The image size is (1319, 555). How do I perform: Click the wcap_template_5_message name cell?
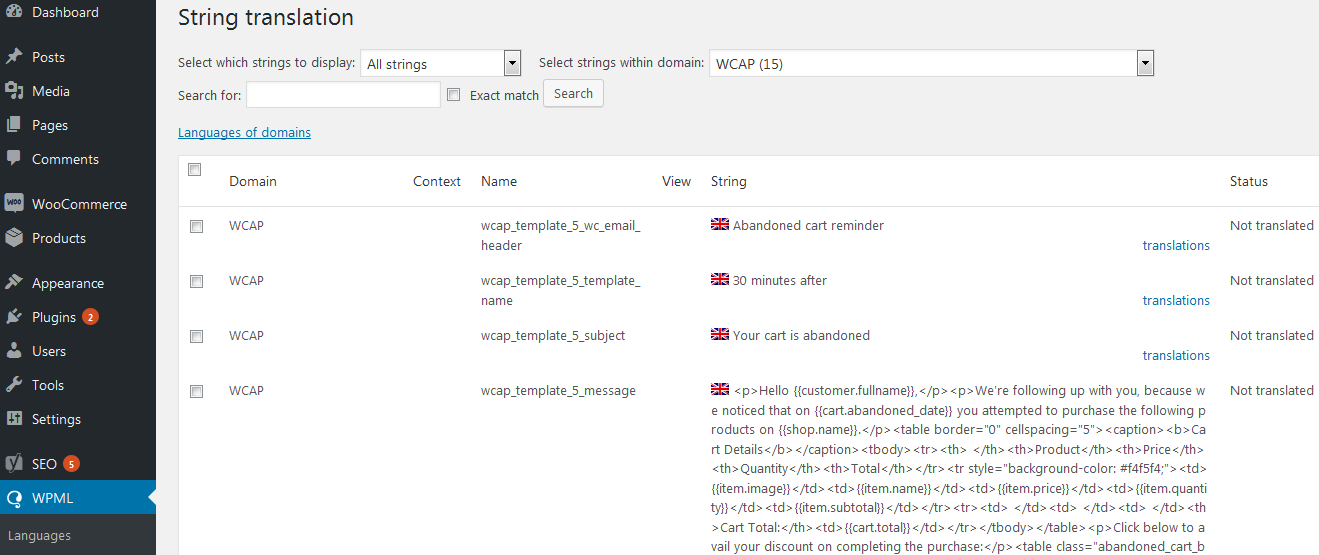[558, 390]
